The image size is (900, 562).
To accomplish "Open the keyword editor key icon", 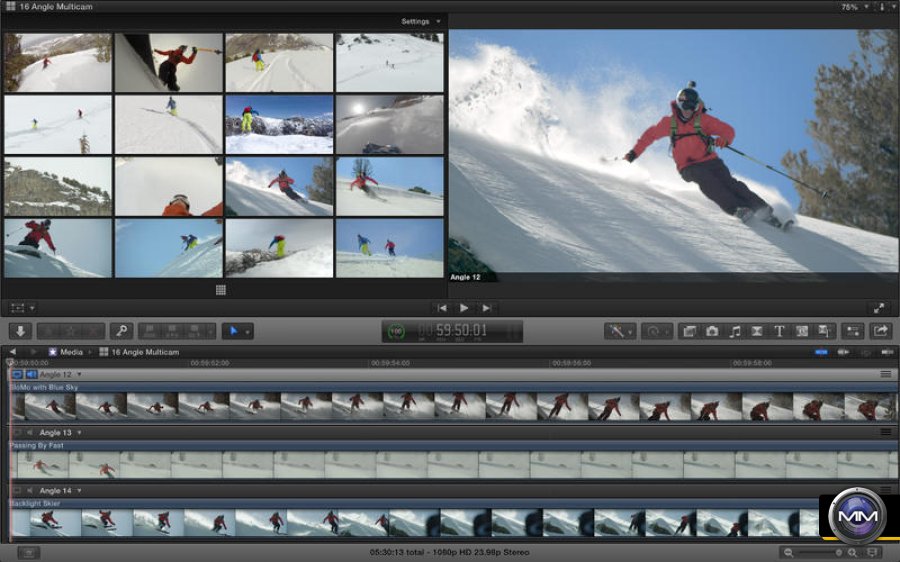I will pyautogui.click(x=121, y=331).
